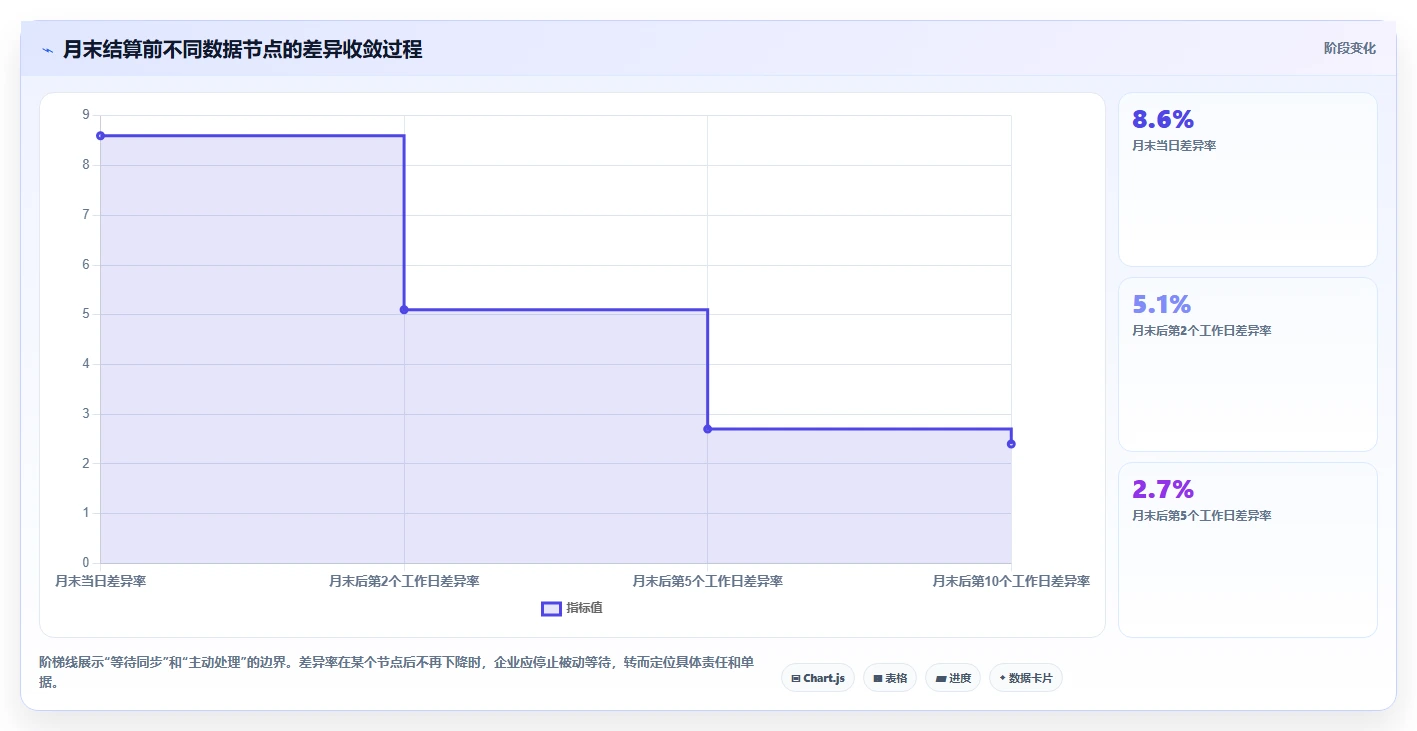
Task: Select the 8.6% stat card
Action: [1247, 180]
